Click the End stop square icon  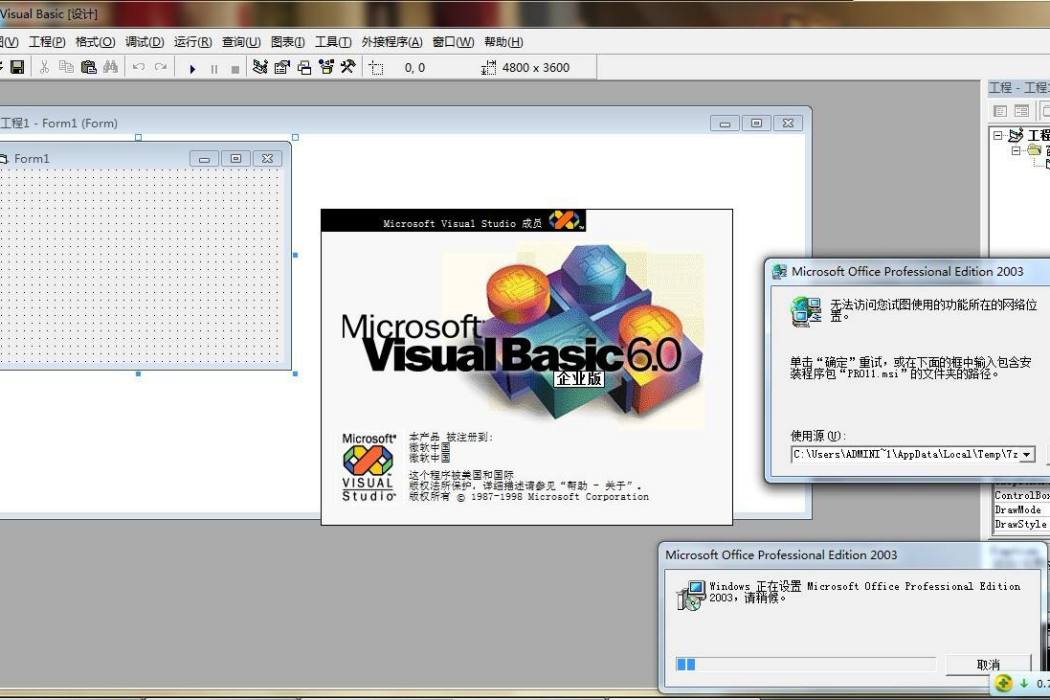click(235, 68)
